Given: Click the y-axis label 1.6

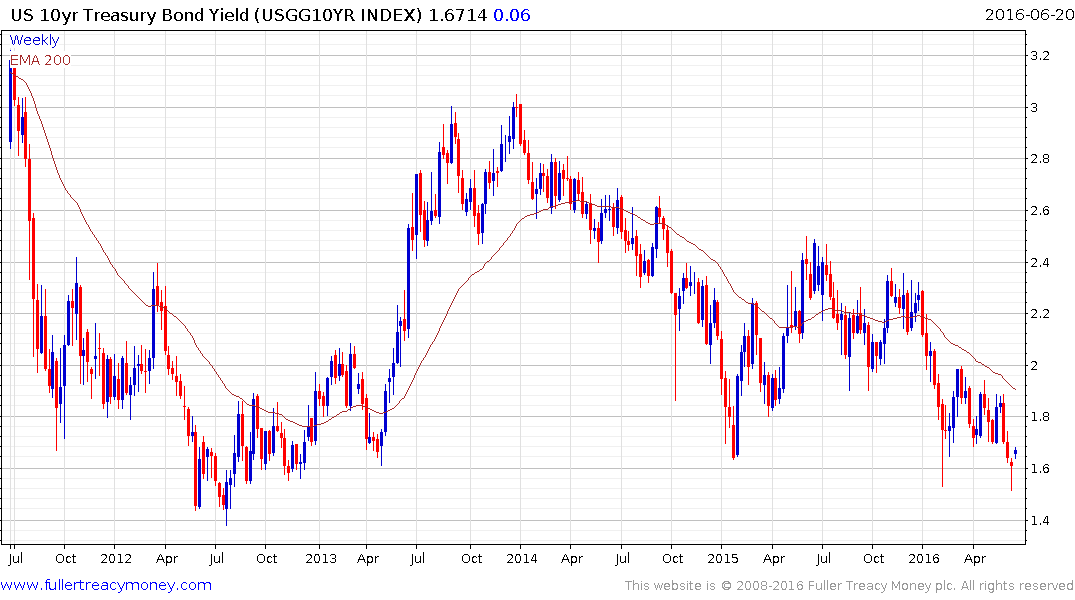Looking at the screenshot, I should (x=1040, y=469).
